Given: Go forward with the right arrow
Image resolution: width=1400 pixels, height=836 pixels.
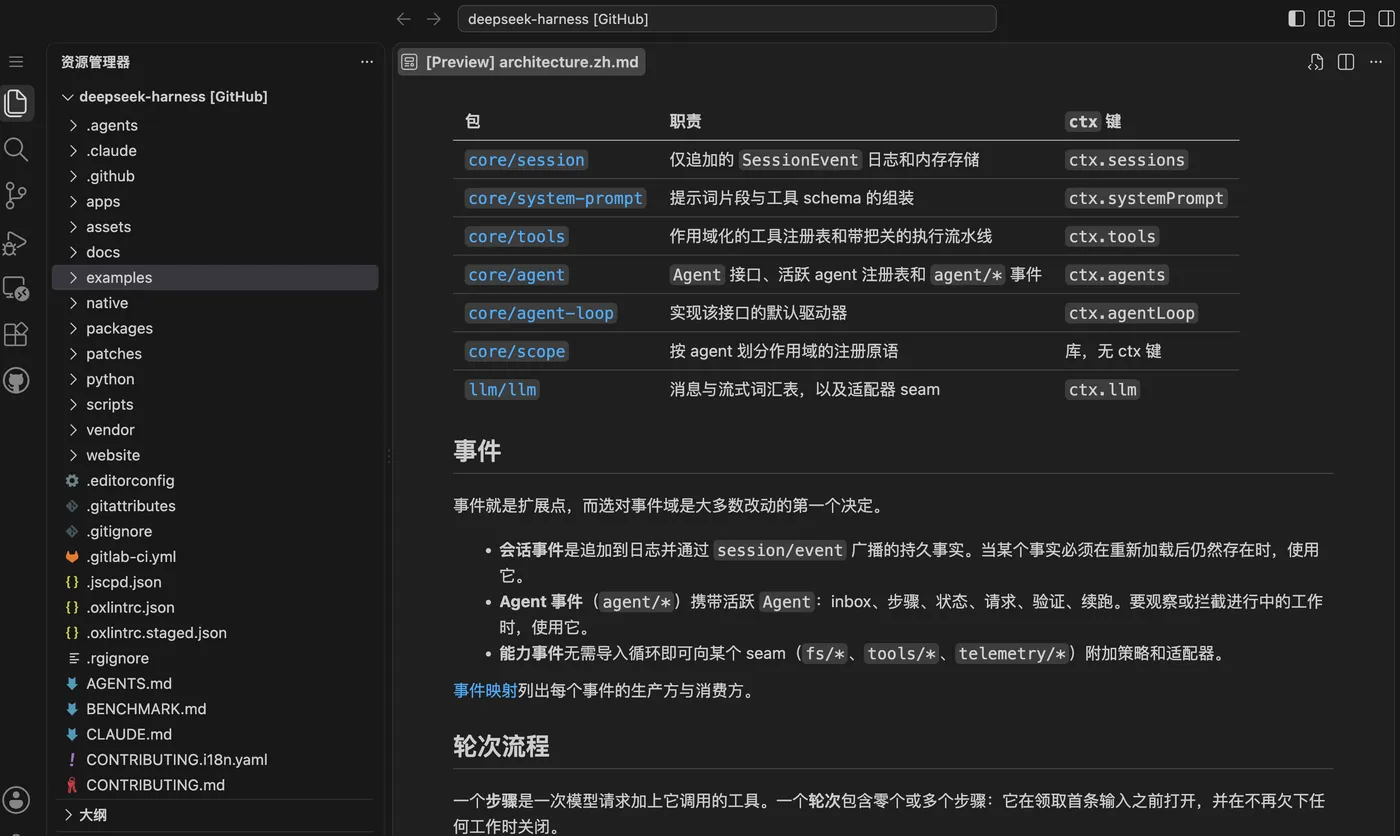Looking at the screenshot, I should (434, 19).
